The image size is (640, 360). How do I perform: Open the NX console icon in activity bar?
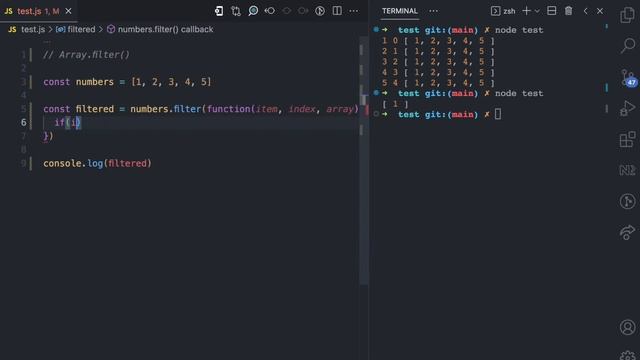(x=628, y=170)
